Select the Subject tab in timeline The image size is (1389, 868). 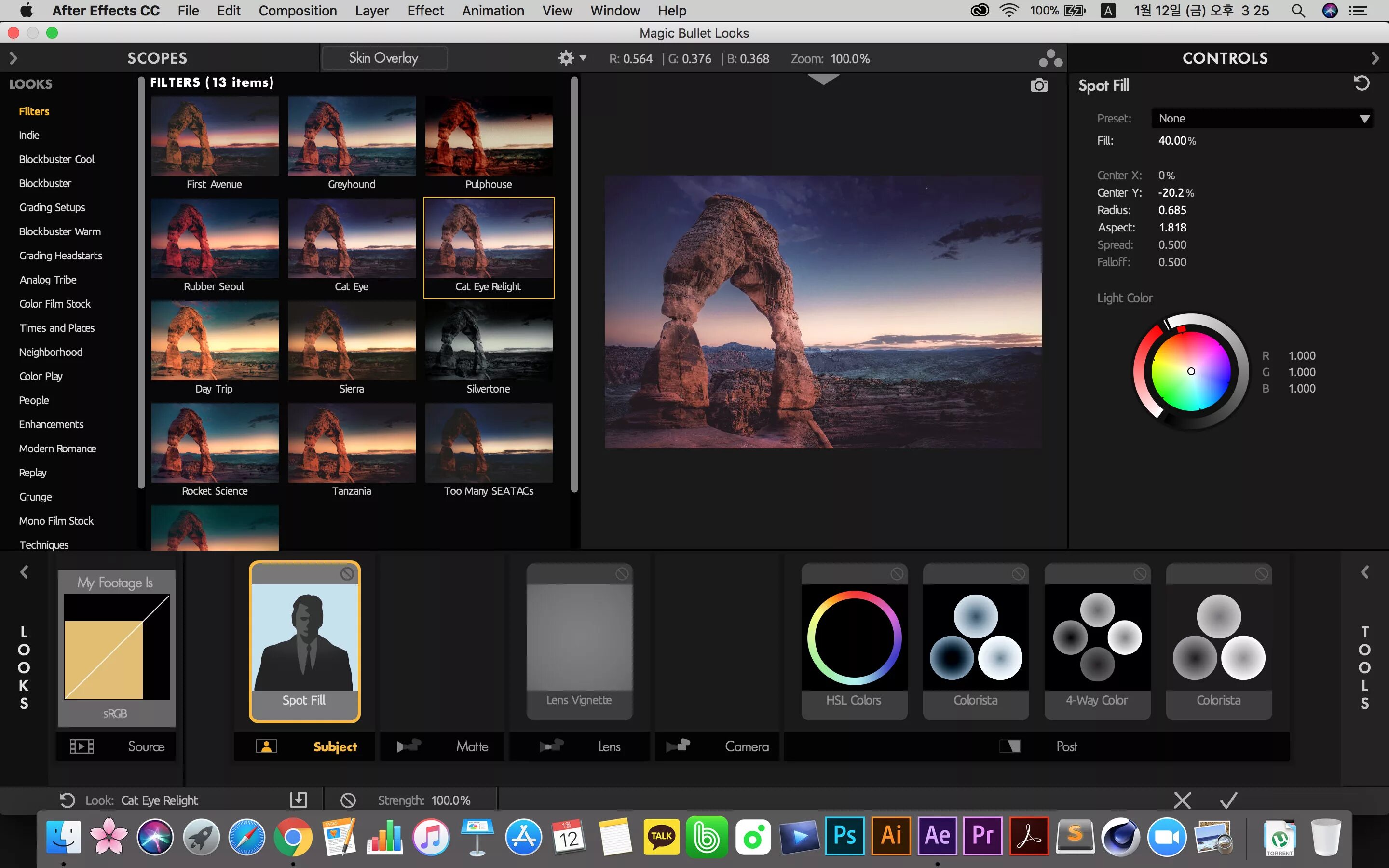click(335, 746)
